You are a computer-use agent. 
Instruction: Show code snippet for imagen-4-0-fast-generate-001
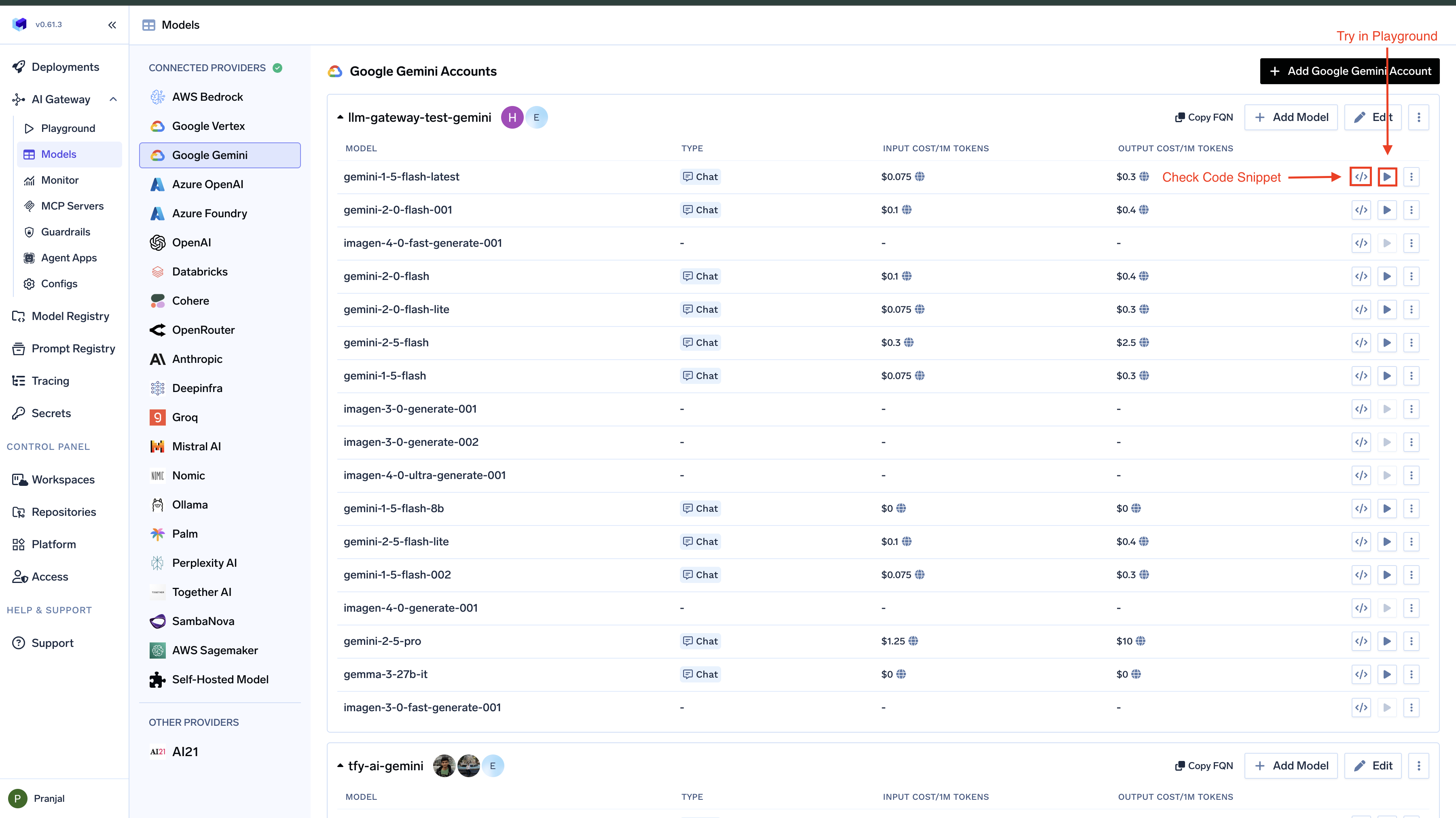(x=1361, y=243)
